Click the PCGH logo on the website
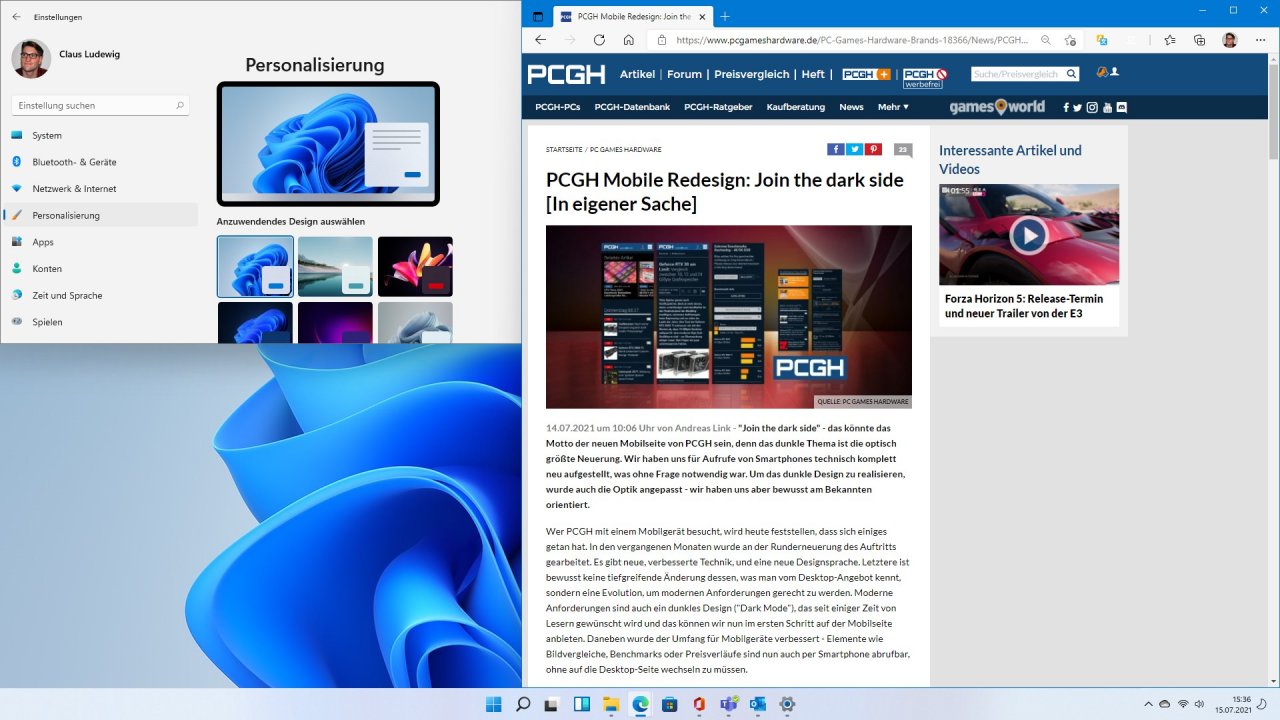Viewport: 1280px width, 720px height. pos(566,74)
